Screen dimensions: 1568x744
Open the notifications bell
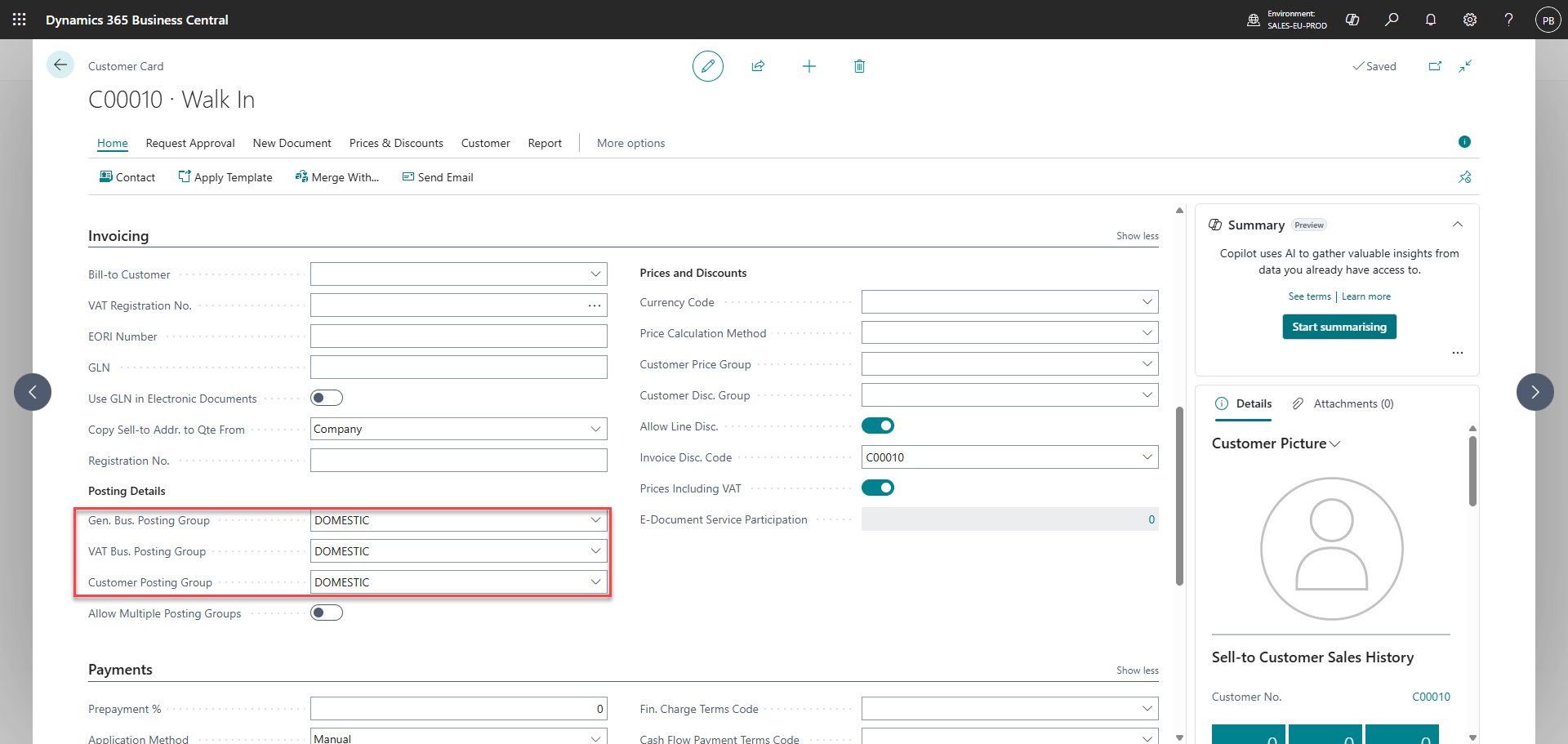pos(1431,20)
